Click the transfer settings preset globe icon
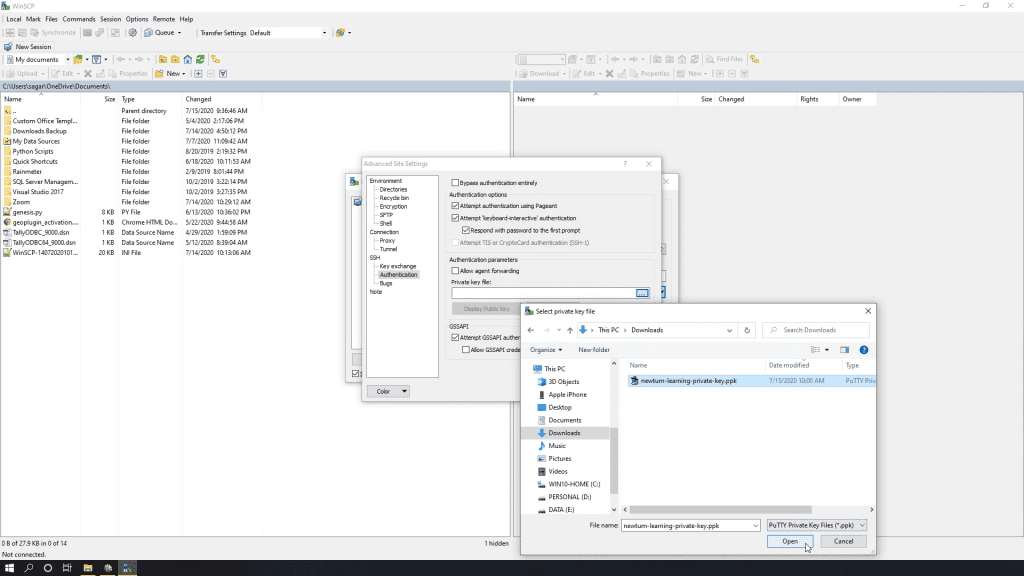The image size is (1024, 576). point(340,33)
